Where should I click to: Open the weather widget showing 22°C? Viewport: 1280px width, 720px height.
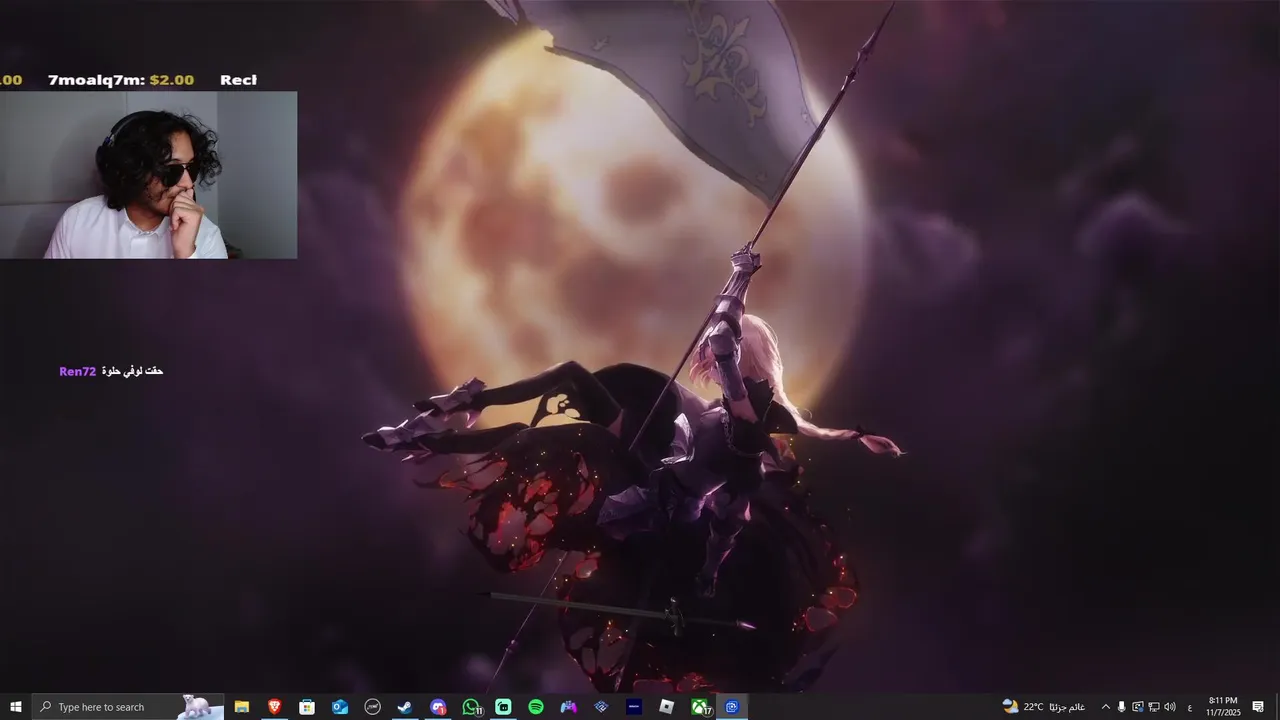[x=1043, y=707]
